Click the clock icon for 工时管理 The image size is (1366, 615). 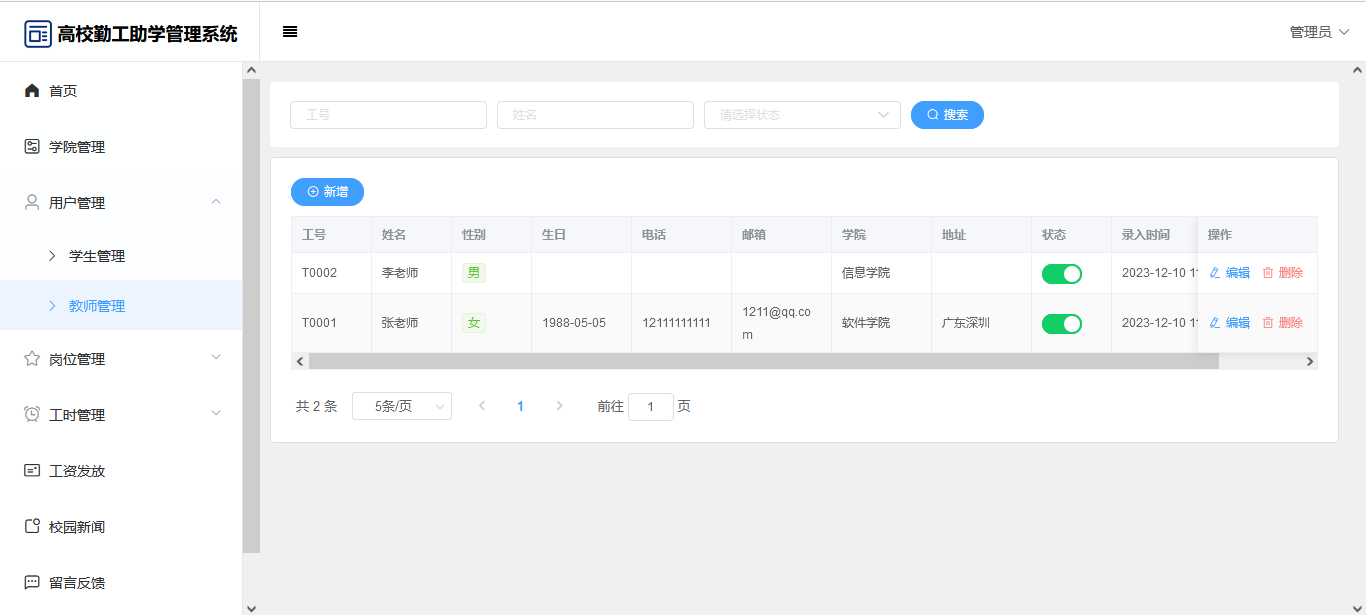[32, 415]
